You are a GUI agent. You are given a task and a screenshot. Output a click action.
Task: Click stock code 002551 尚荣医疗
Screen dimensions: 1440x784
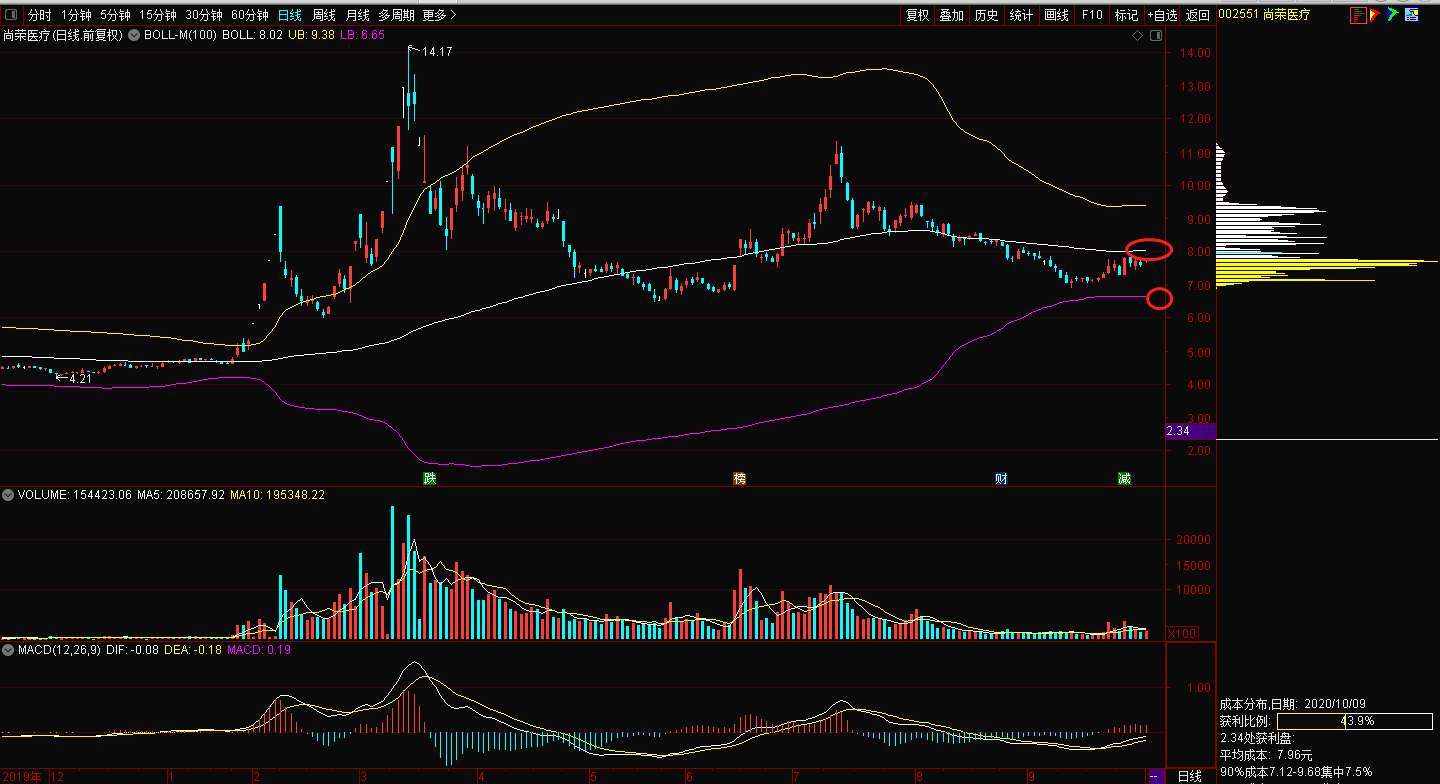tap(1265, 15)
